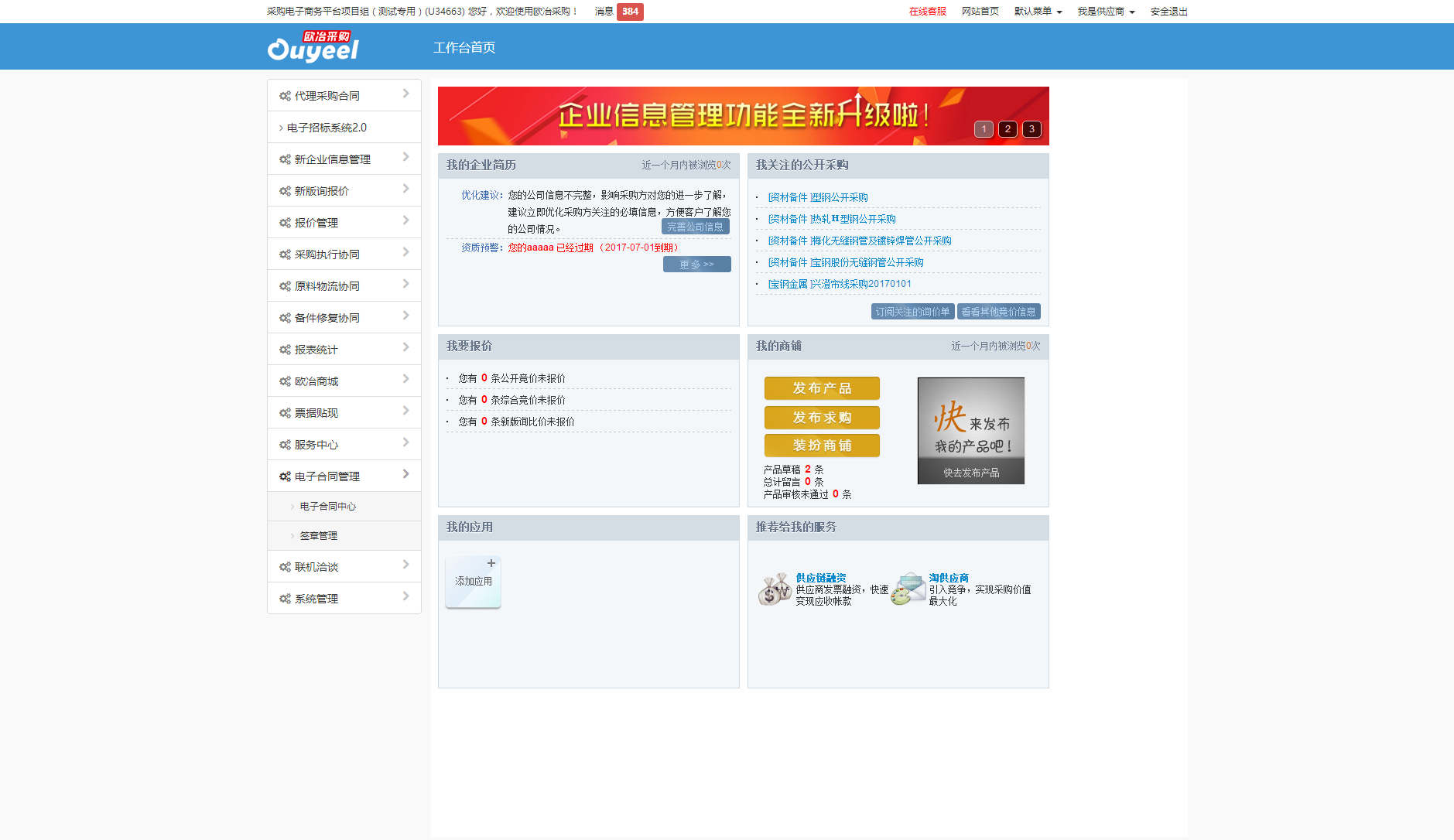Click gear icon beside 报价管理
This screenshot has width=1454, height=840.
pos(285,223)
